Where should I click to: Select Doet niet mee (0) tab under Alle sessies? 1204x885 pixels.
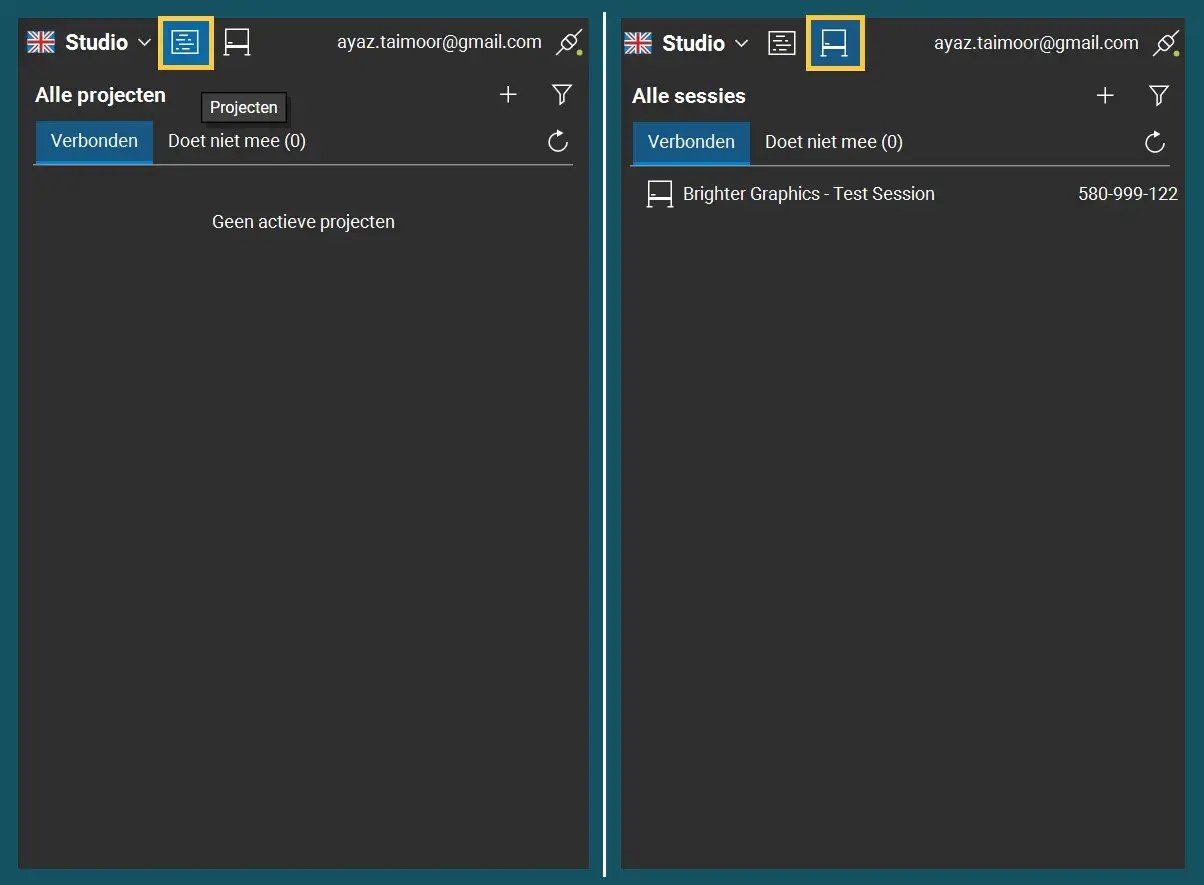[x=834, y=142]
